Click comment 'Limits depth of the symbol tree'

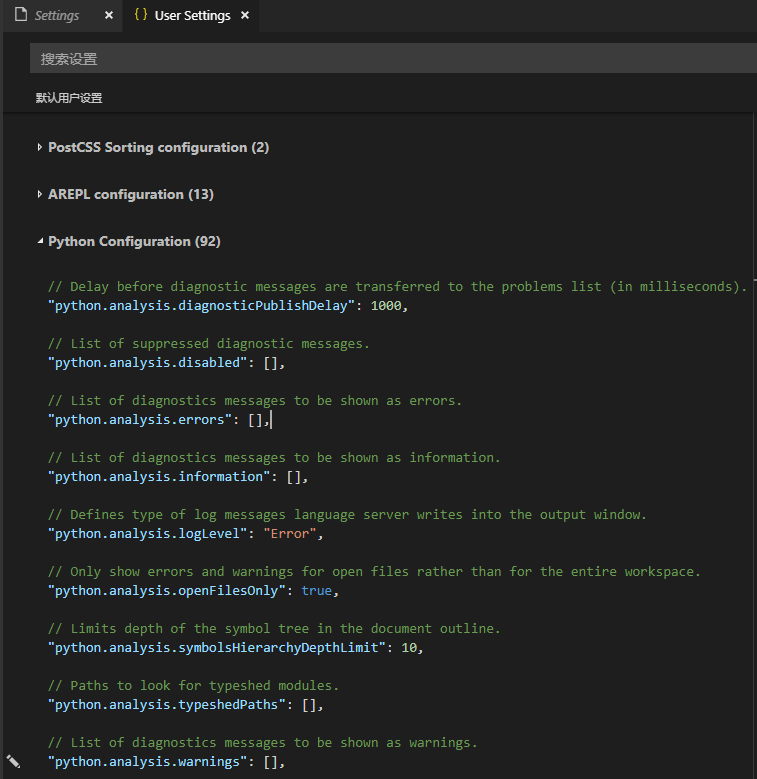coord(274,629)
